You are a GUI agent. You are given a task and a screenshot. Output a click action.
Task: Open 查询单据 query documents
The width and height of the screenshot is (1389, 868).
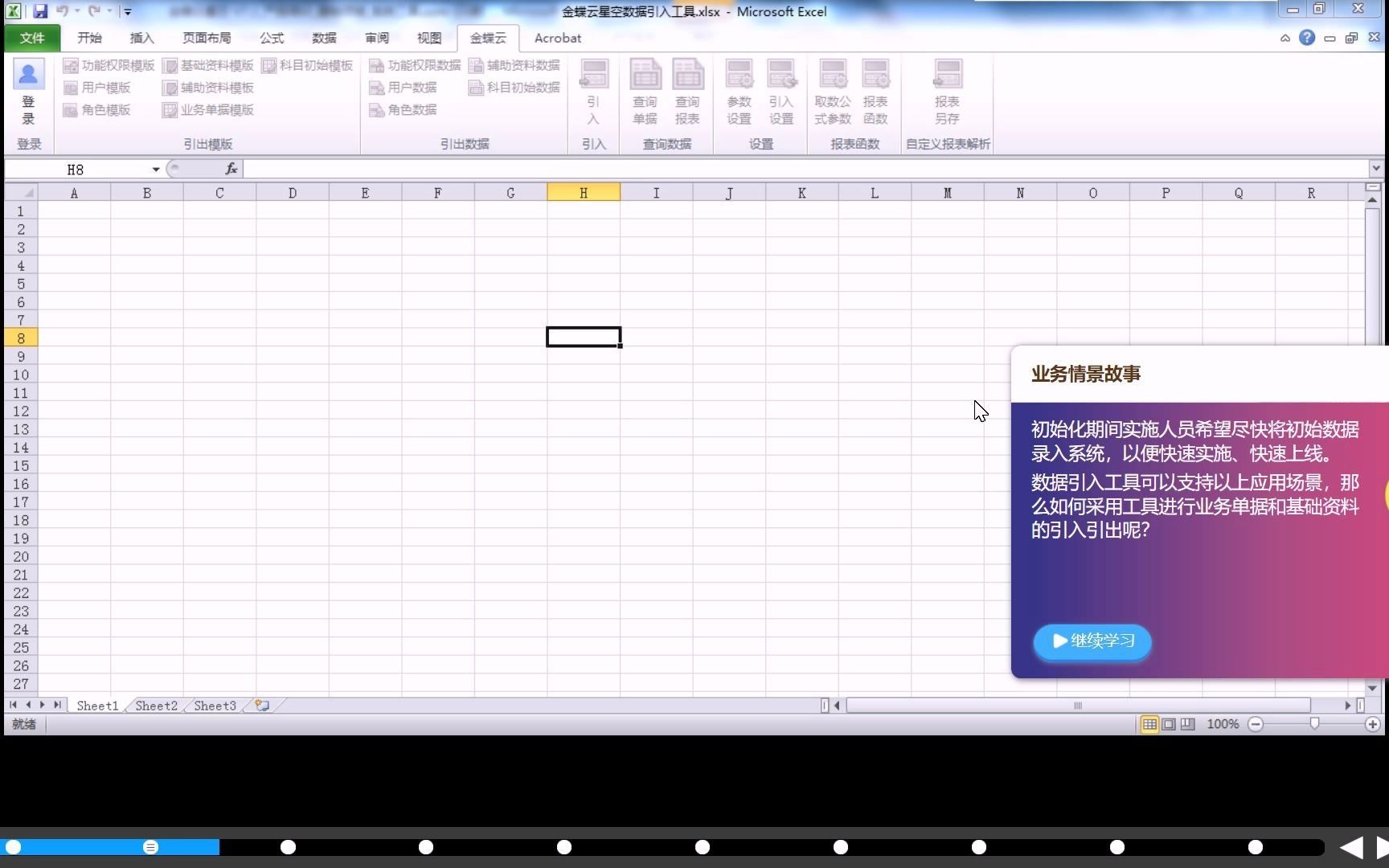645,92
